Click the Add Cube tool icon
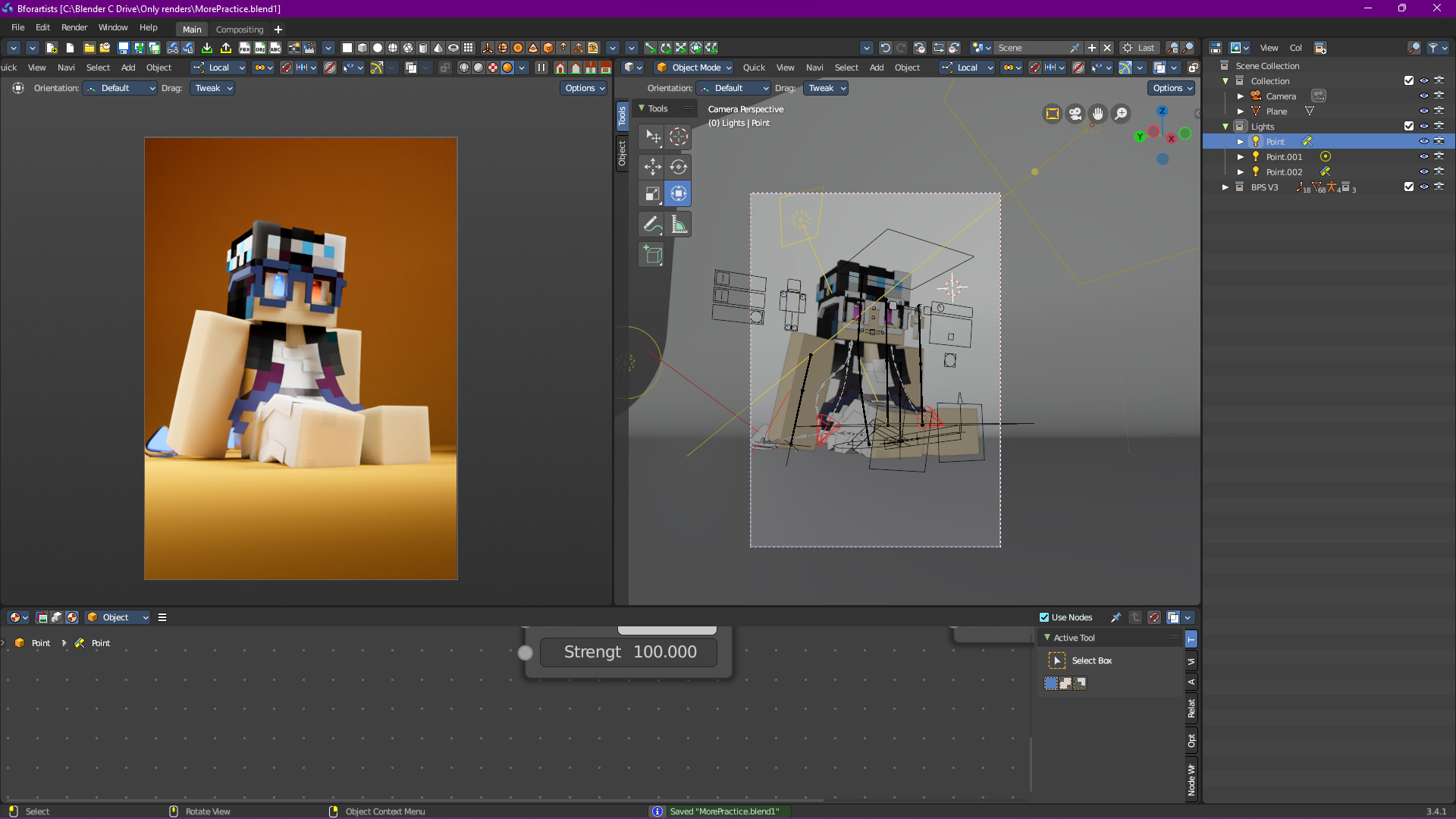 (x=652, y=255)
